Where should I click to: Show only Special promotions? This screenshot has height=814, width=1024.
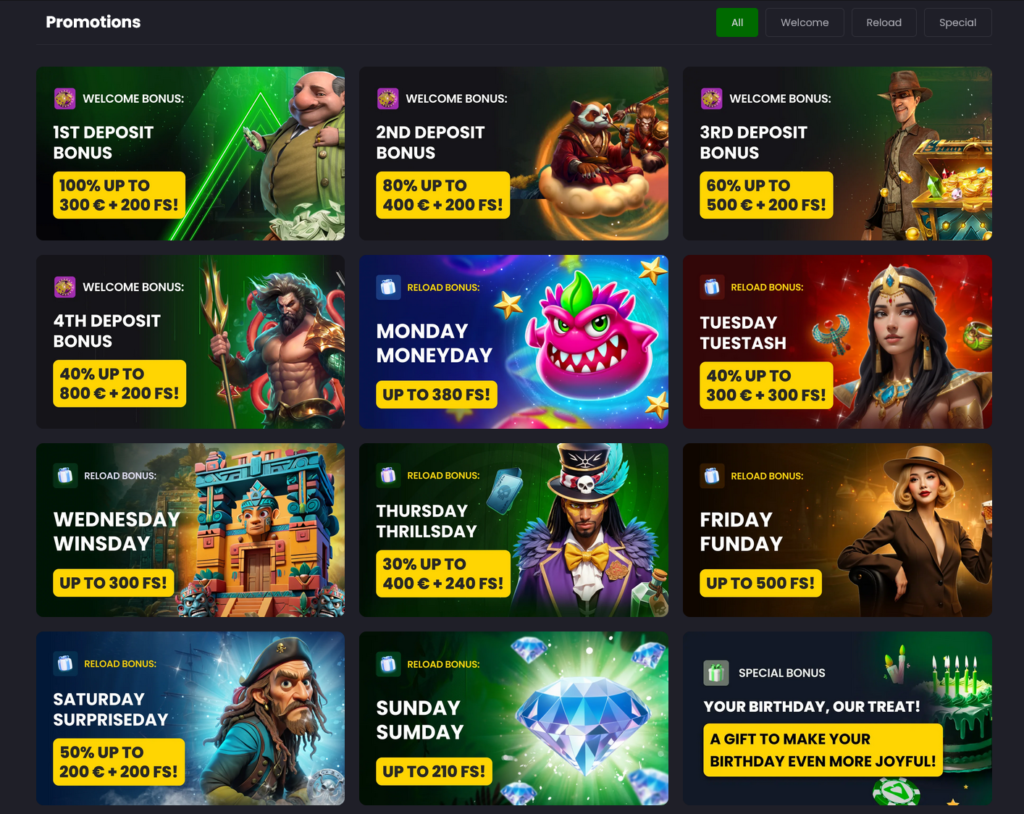click(x=957, y=22)
